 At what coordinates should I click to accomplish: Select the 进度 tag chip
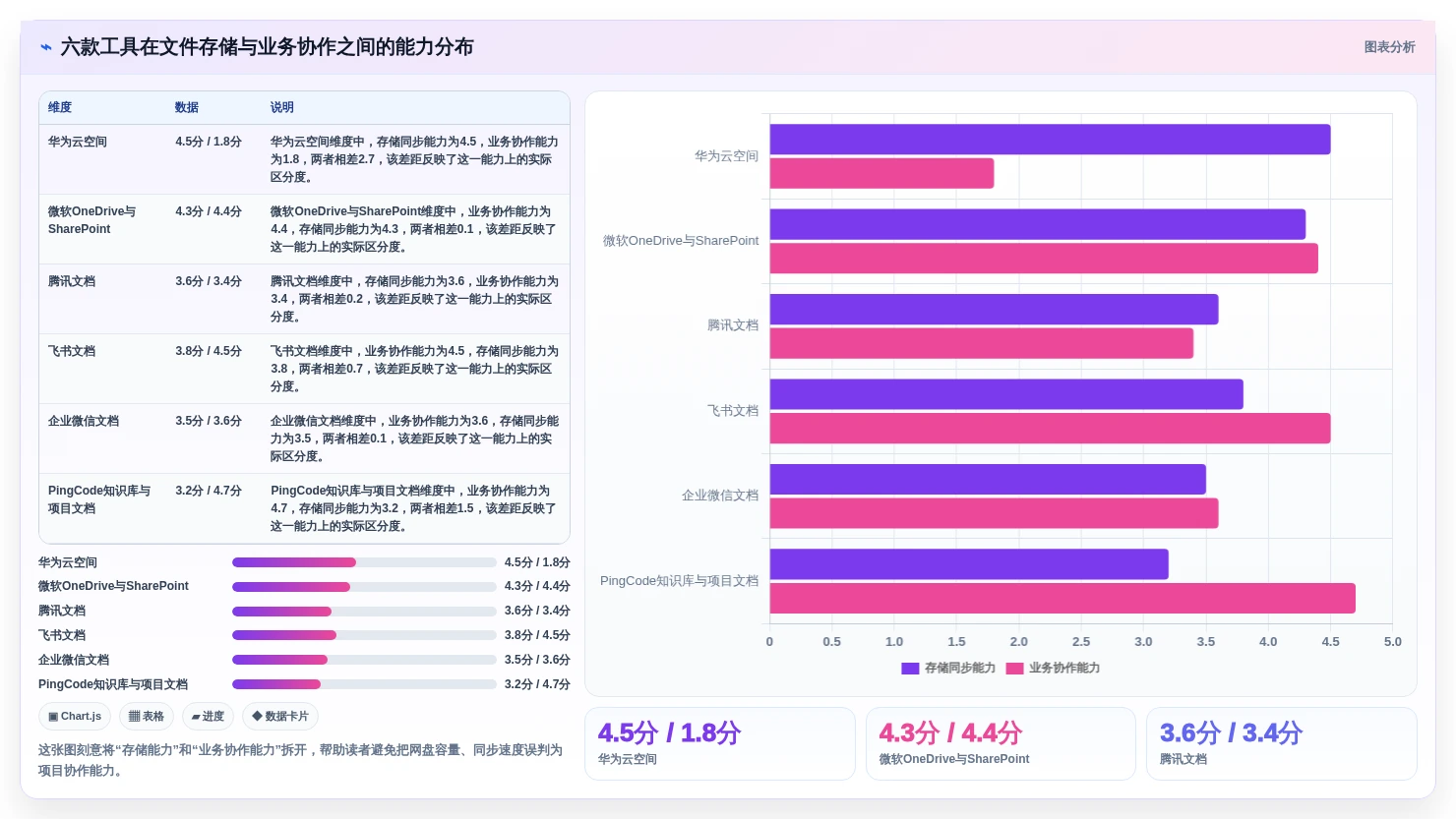click(208, 717)
